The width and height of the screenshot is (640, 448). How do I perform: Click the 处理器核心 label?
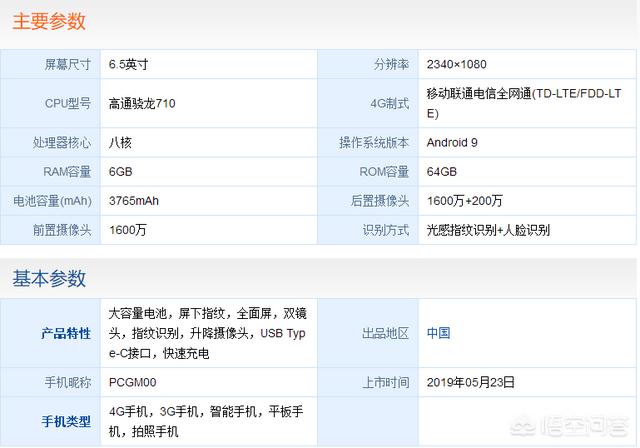[62, 143]
